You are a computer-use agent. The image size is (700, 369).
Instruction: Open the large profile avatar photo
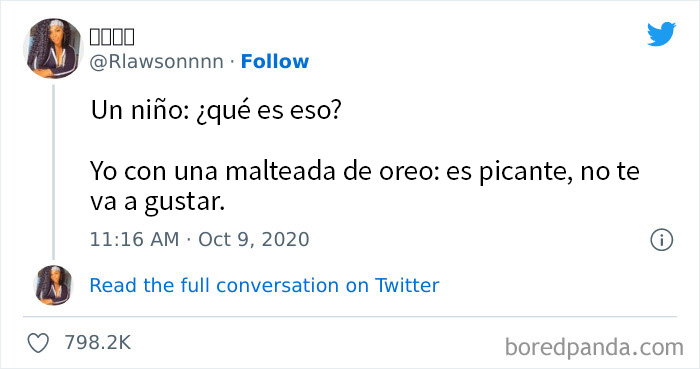click(53, 49)
